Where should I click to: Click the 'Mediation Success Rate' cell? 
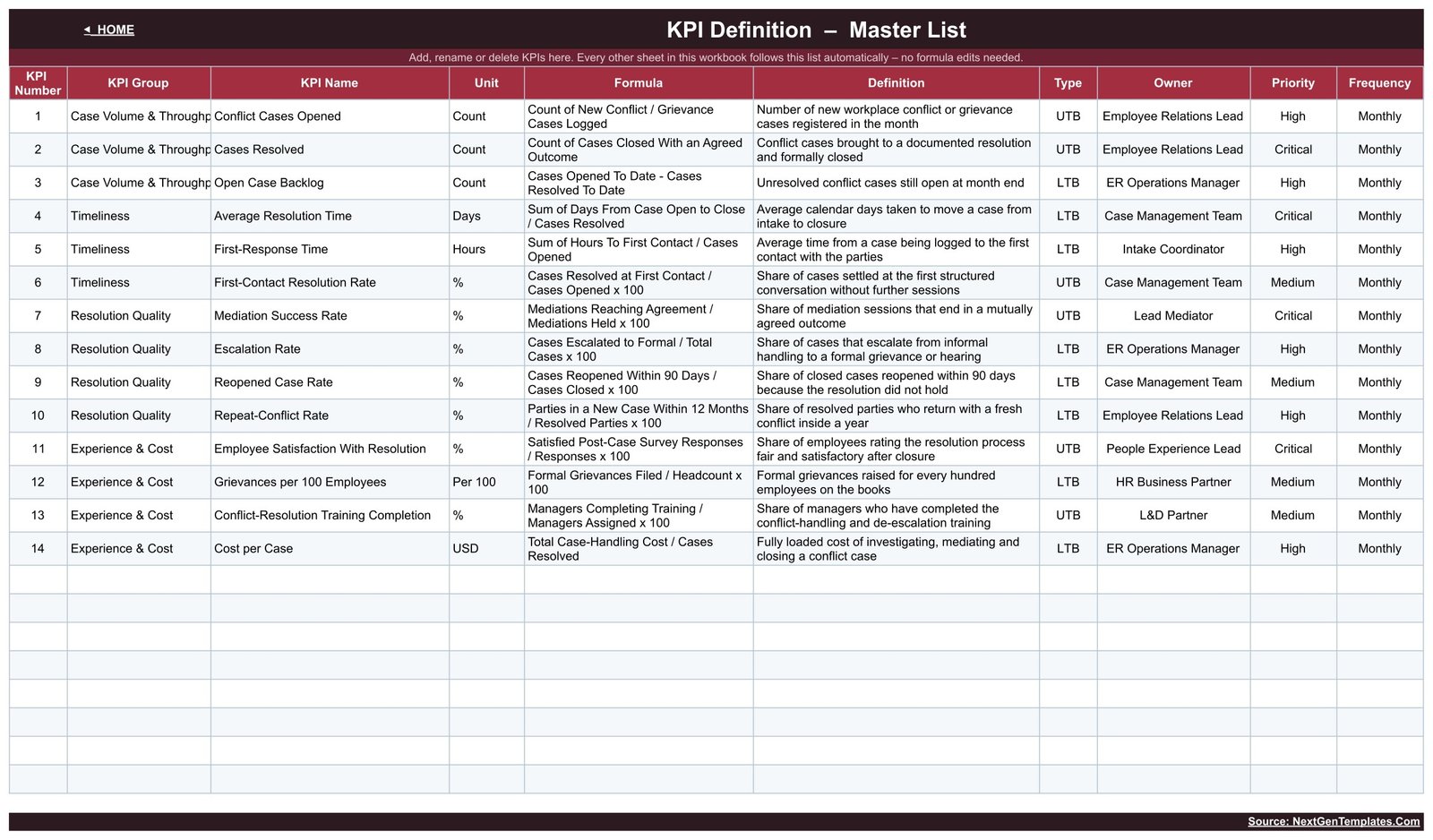(x=330, y=315)
